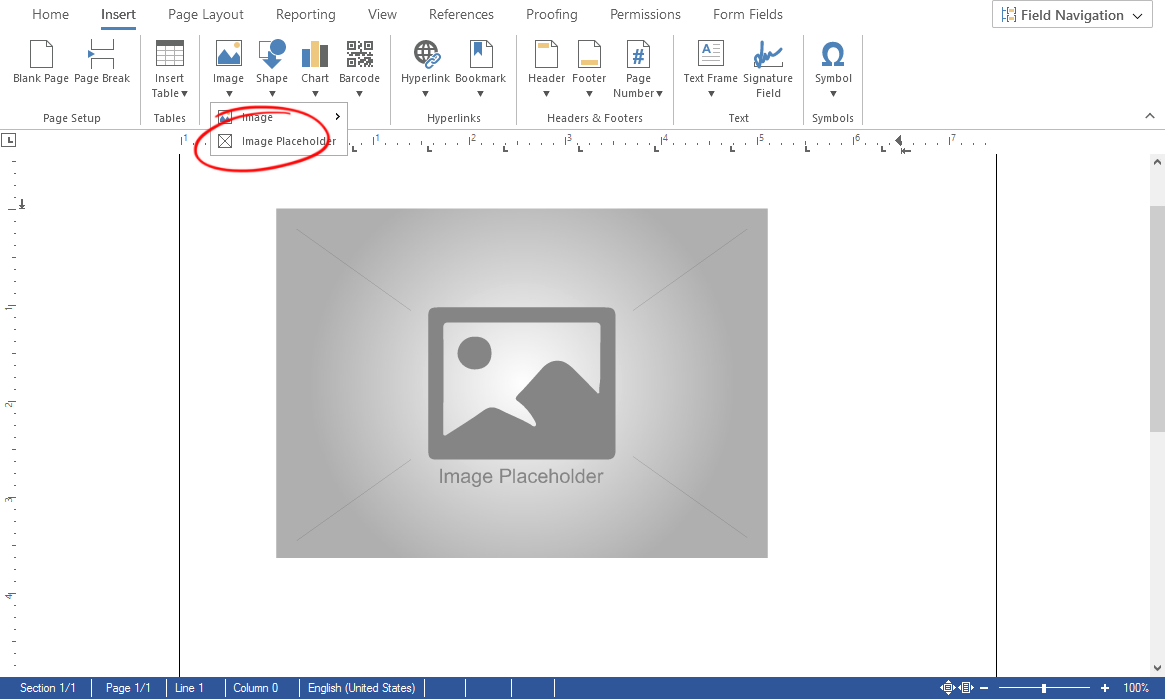This screenshot has height=699, width=1165.
Task: Open the Field Navigation dropdown
Action: pos(1072,15)
